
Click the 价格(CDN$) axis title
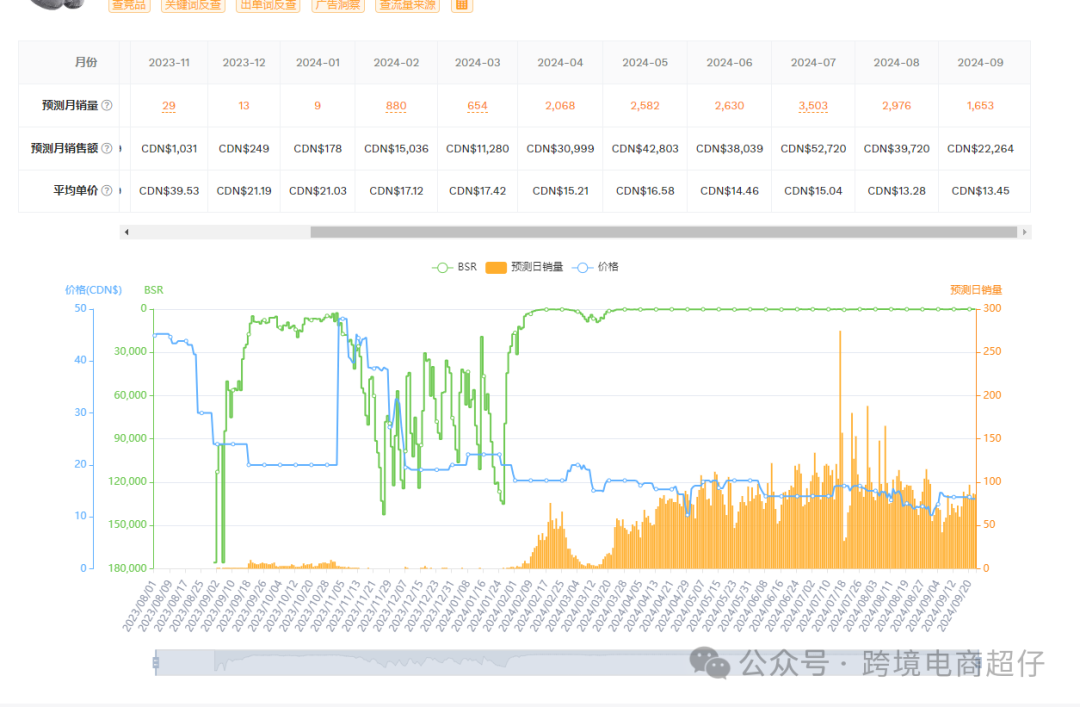click(93, 290)
